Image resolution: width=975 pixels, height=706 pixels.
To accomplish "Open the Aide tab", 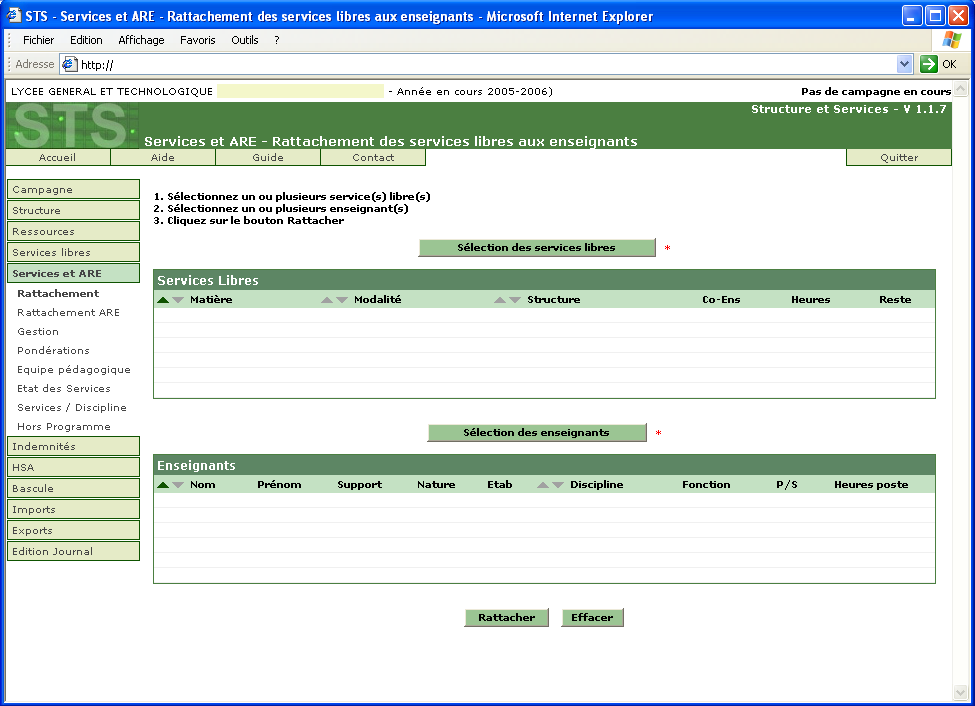I will pos(163,158).
